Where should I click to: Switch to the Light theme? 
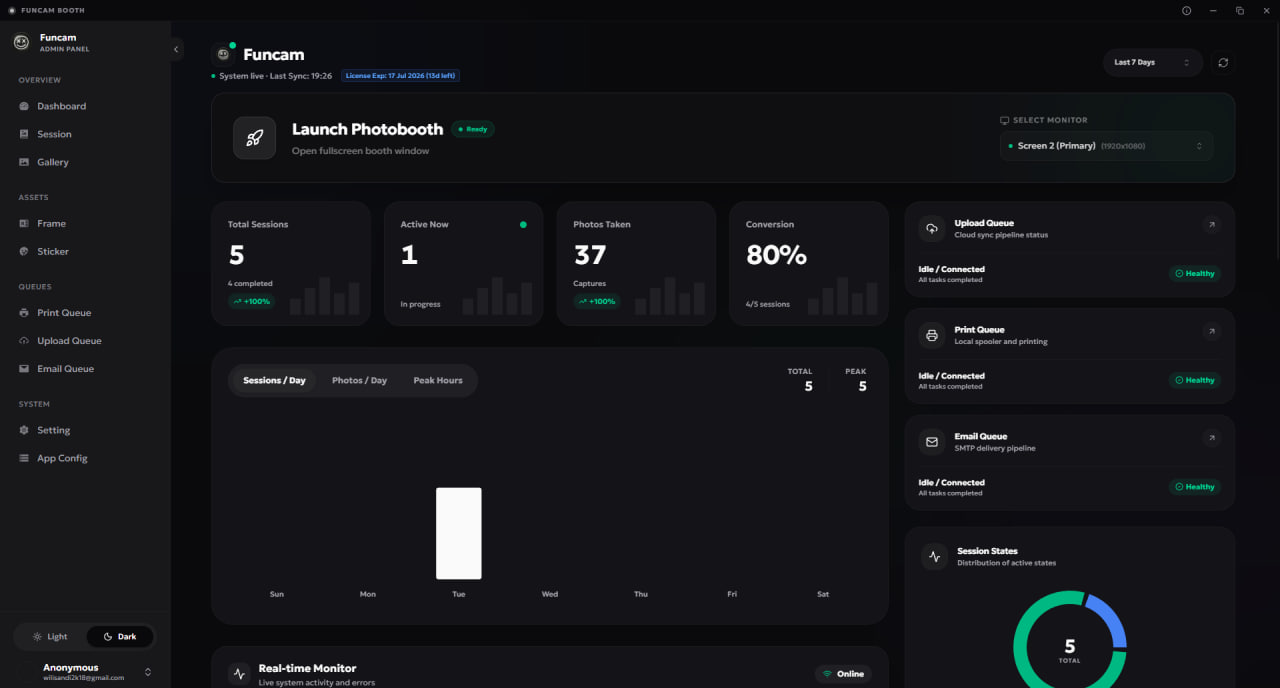(51, 637)
